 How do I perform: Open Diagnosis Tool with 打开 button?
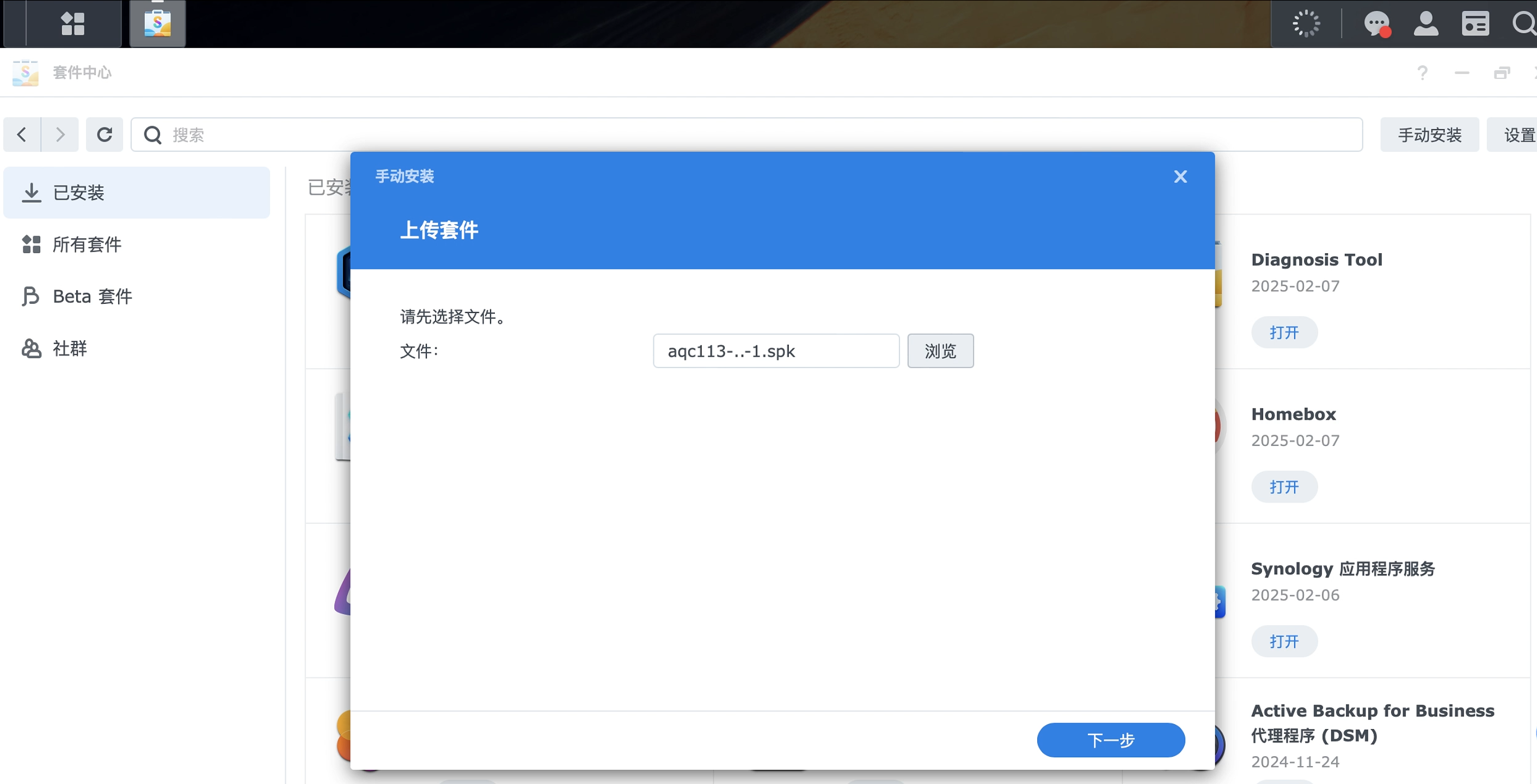pyautogui.click(x=1284, y=332)
